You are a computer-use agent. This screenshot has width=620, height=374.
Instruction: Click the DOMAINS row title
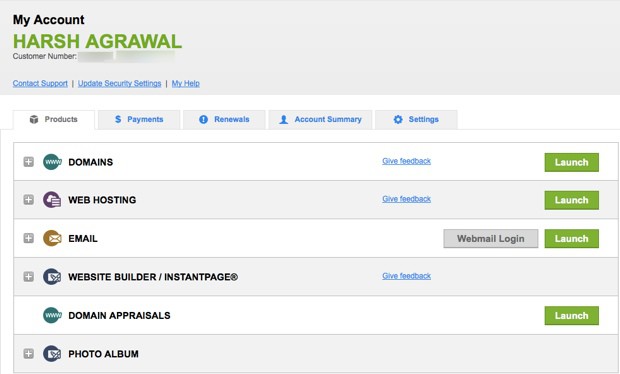coord(91,162)
